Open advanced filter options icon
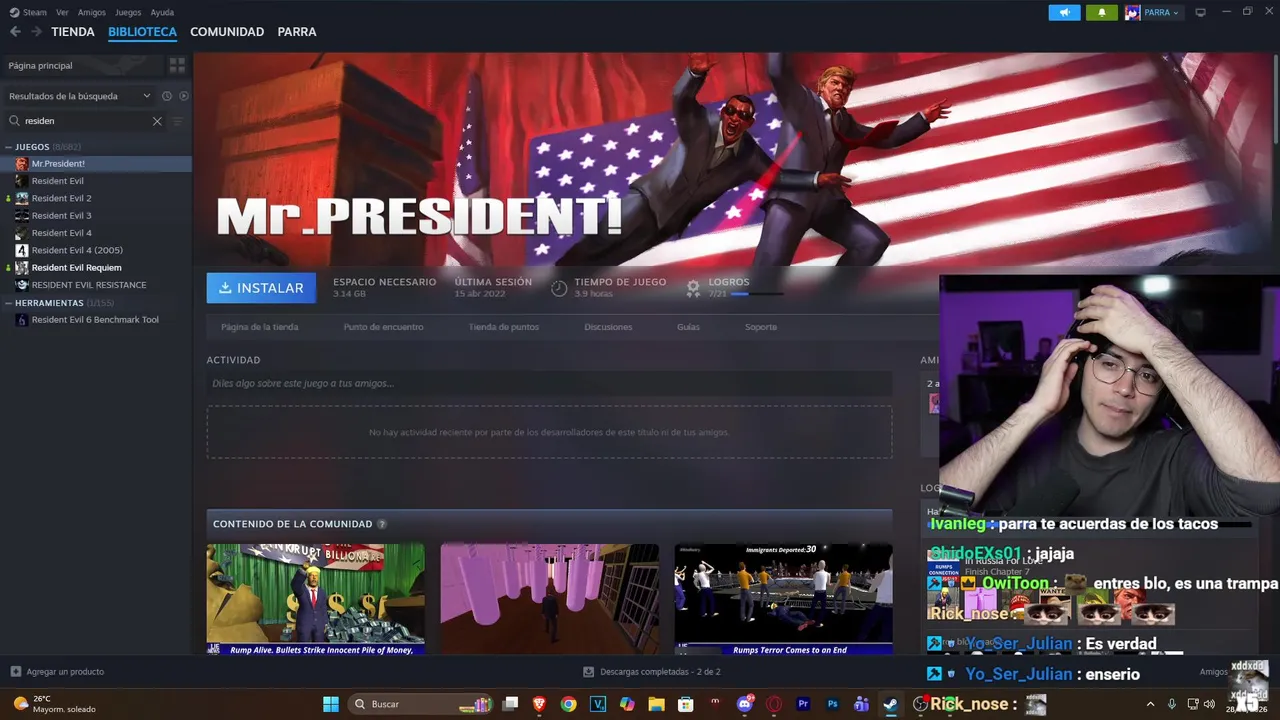Image resolution: width=1280 pixels, height=720 pixels. pos(178,121)
